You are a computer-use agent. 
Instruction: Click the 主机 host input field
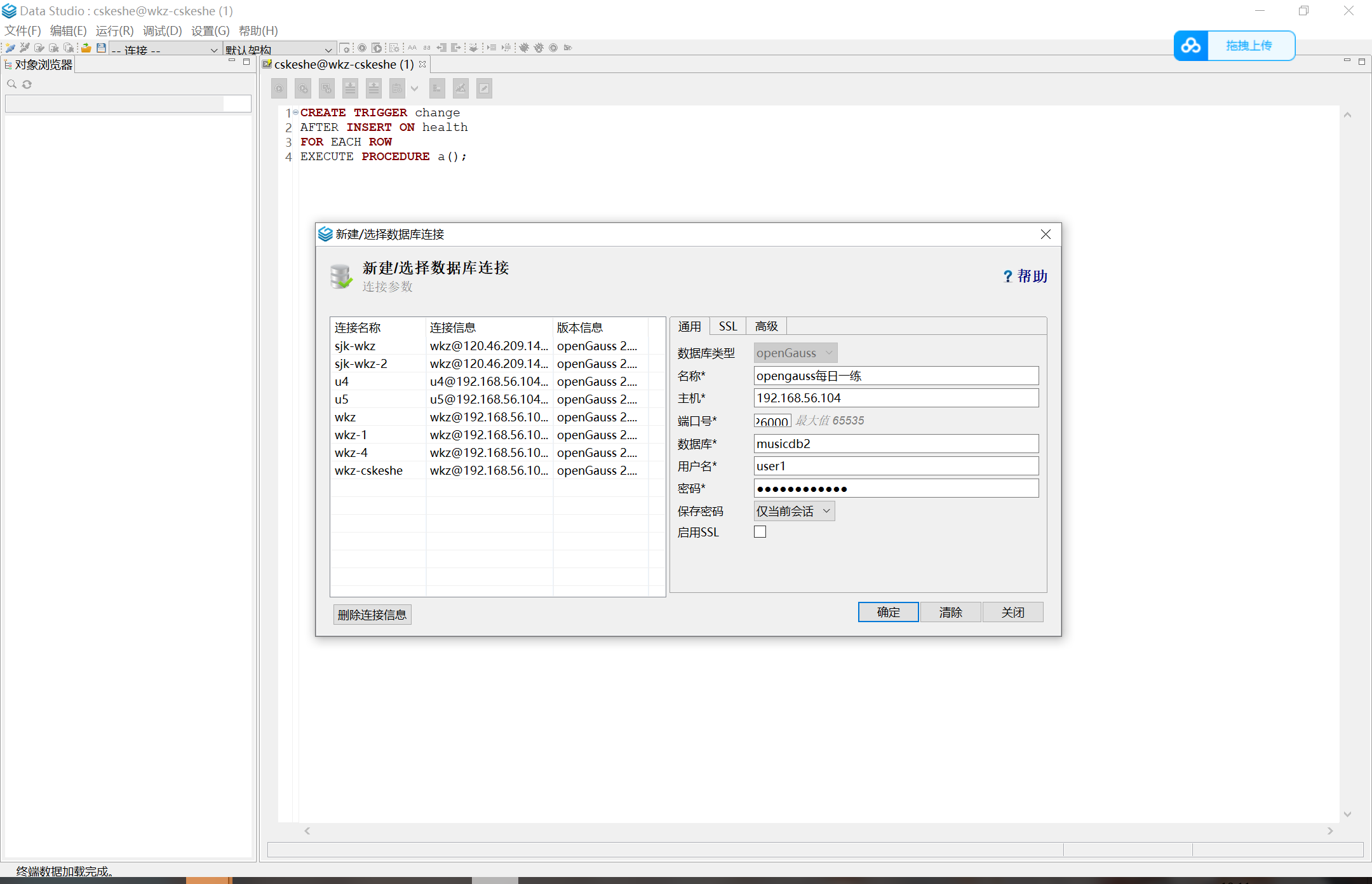tap(896, 398)
